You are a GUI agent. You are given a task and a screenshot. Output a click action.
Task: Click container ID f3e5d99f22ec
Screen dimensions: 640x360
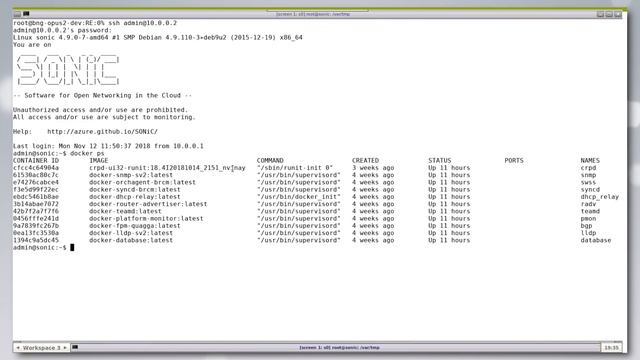[36, 189]
